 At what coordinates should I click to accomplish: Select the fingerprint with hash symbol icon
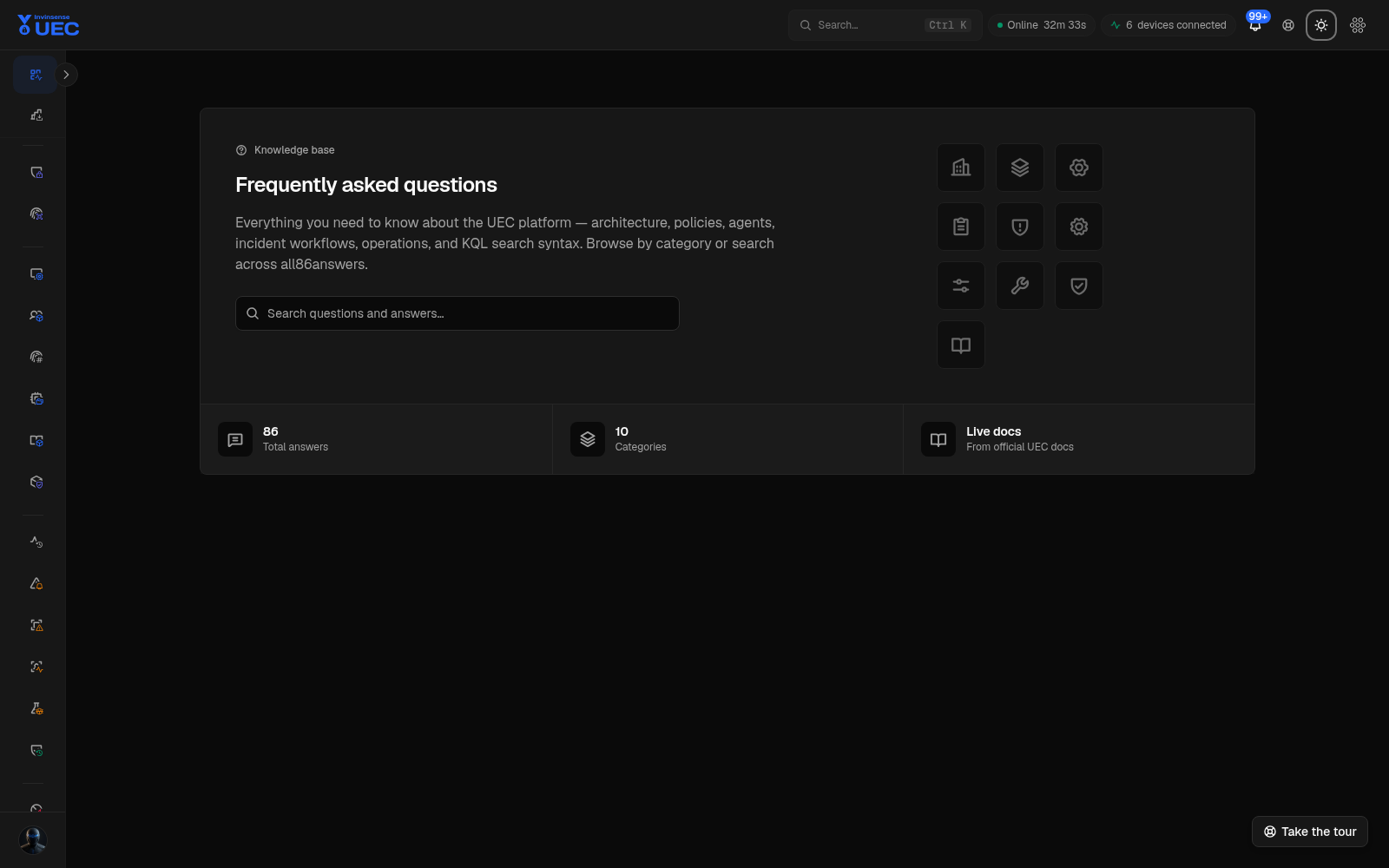click(x=36, y=357)
